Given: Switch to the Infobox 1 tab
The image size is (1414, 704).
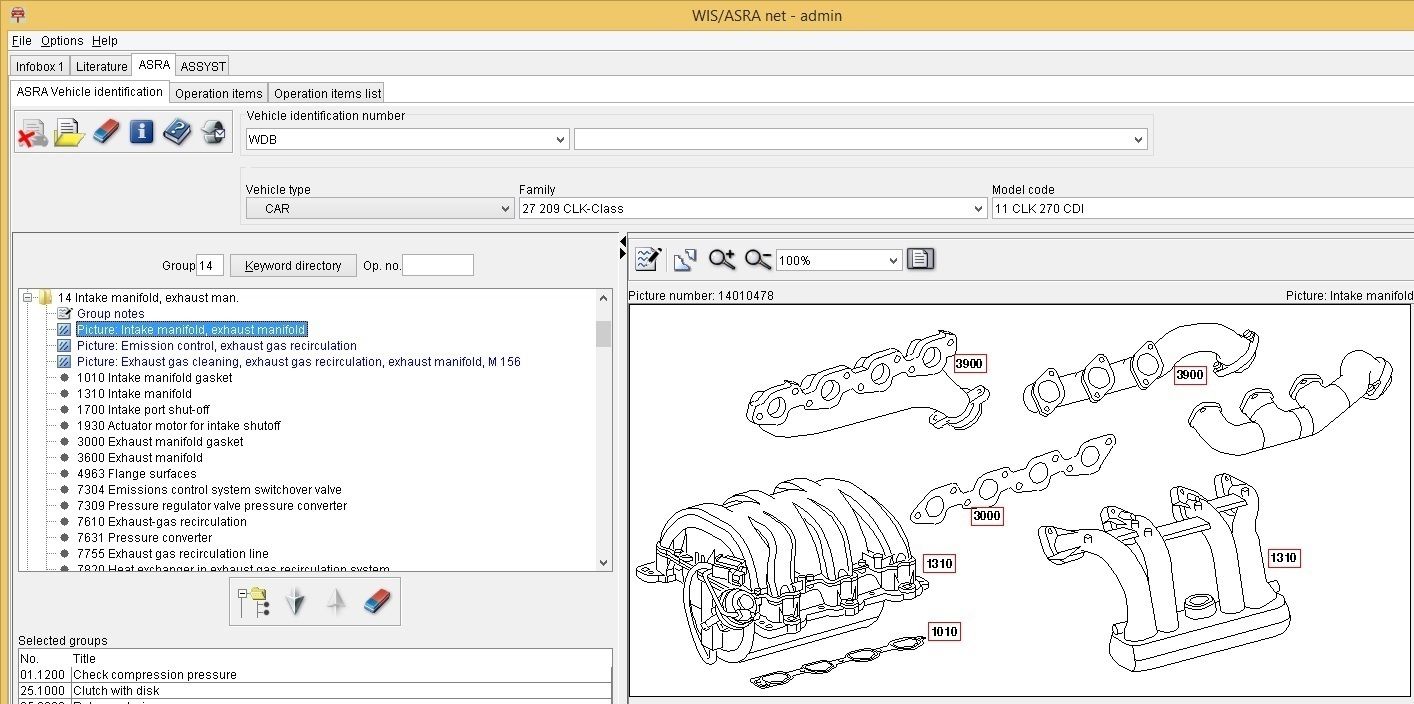Looking at the screenshot, I should click(x=40, y=66).
